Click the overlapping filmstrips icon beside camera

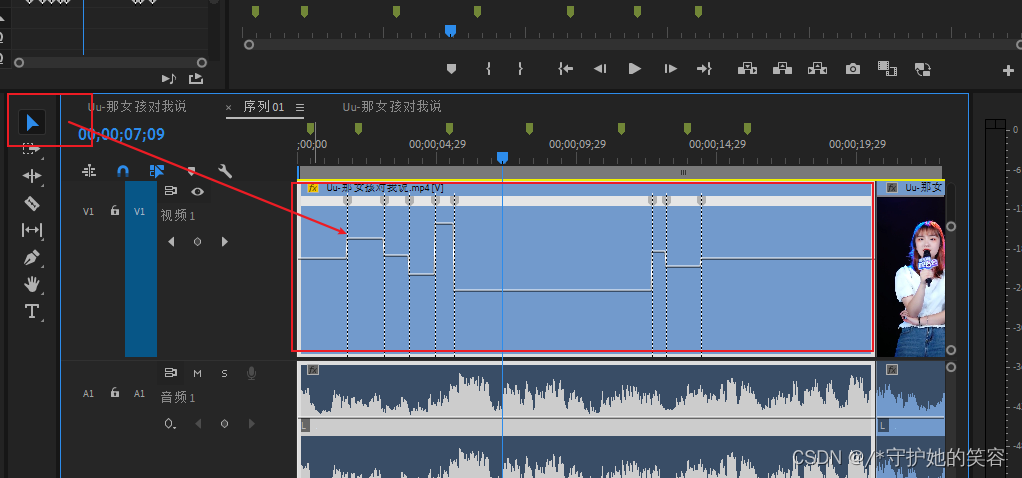click(887, 68)
